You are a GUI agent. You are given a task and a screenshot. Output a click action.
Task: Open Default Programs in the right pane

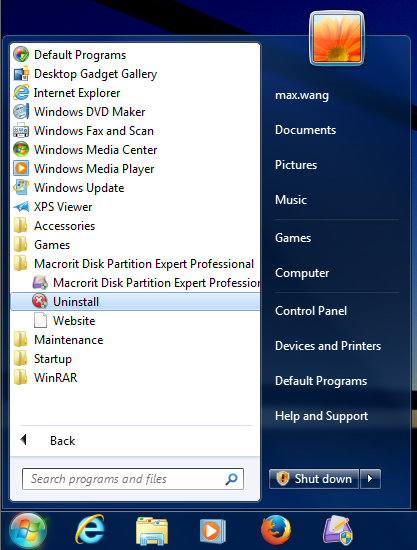(321, 381)
